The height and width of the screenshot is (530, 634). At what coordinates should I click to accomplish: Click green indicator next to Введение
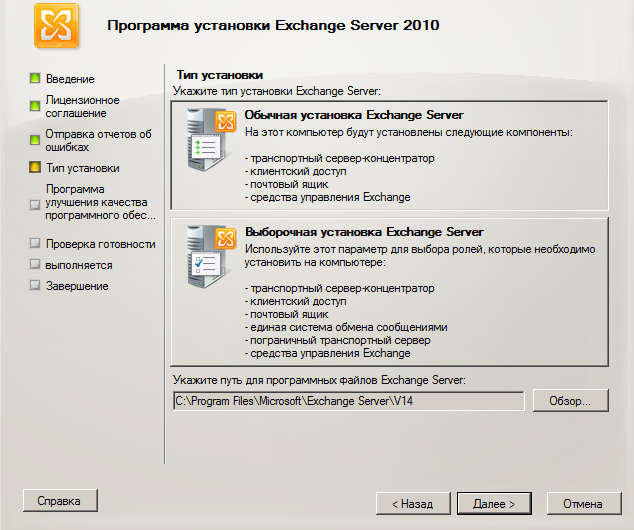[35, 78]
